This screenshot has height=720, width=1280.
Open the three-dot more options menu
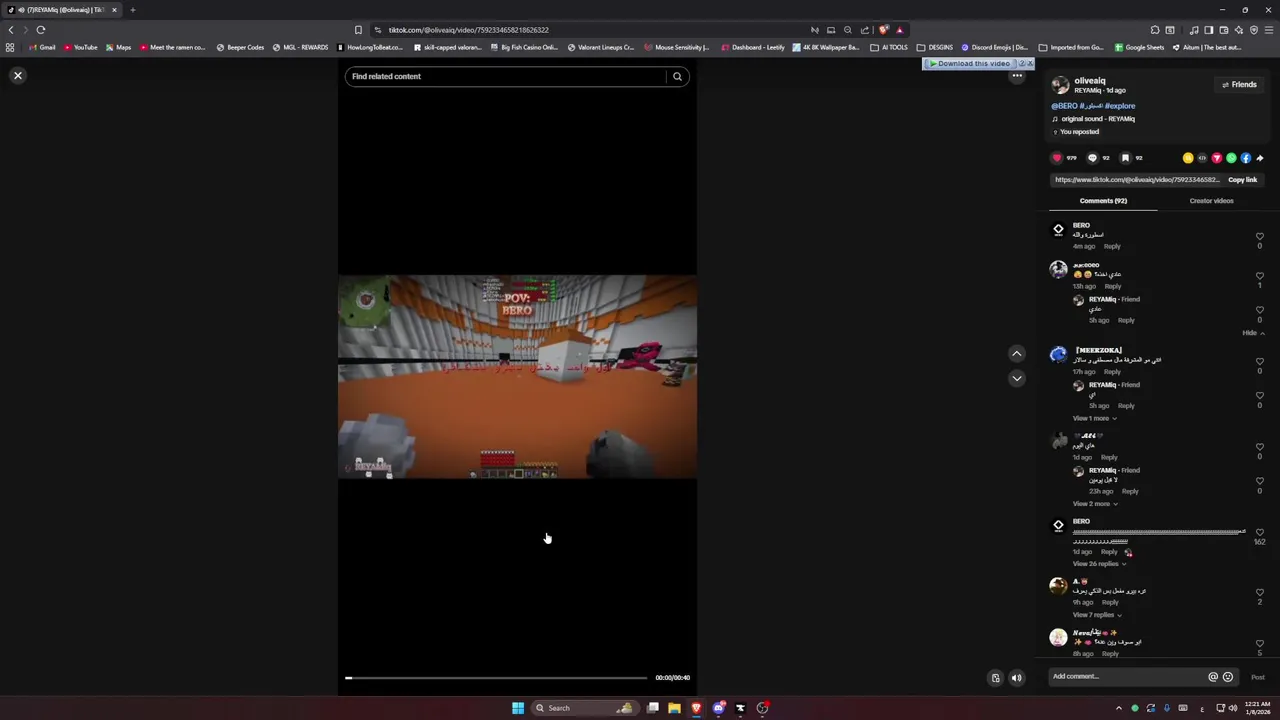pos(1017,76)
